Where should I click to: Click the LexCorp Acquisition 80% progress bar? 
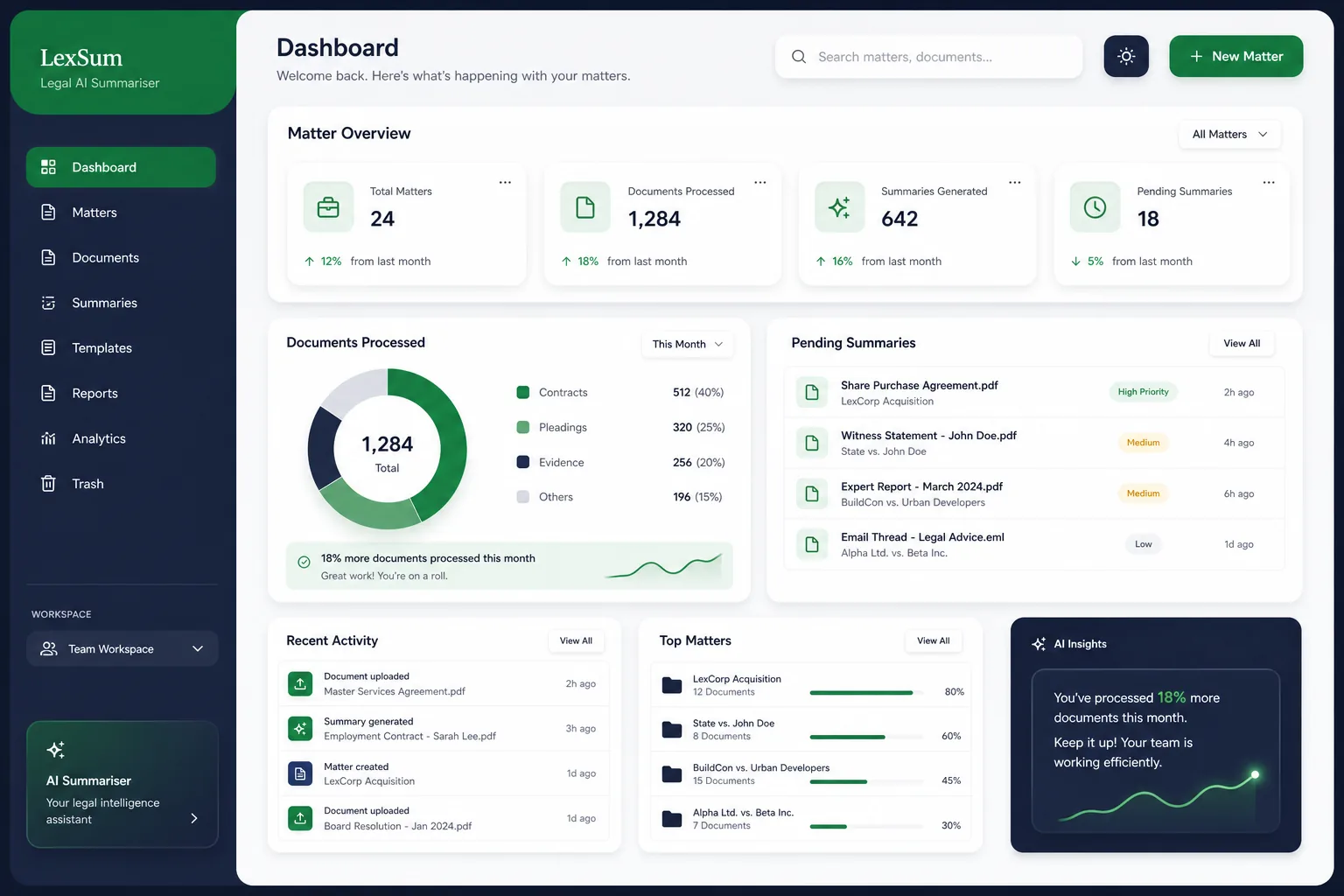point(866,692)
